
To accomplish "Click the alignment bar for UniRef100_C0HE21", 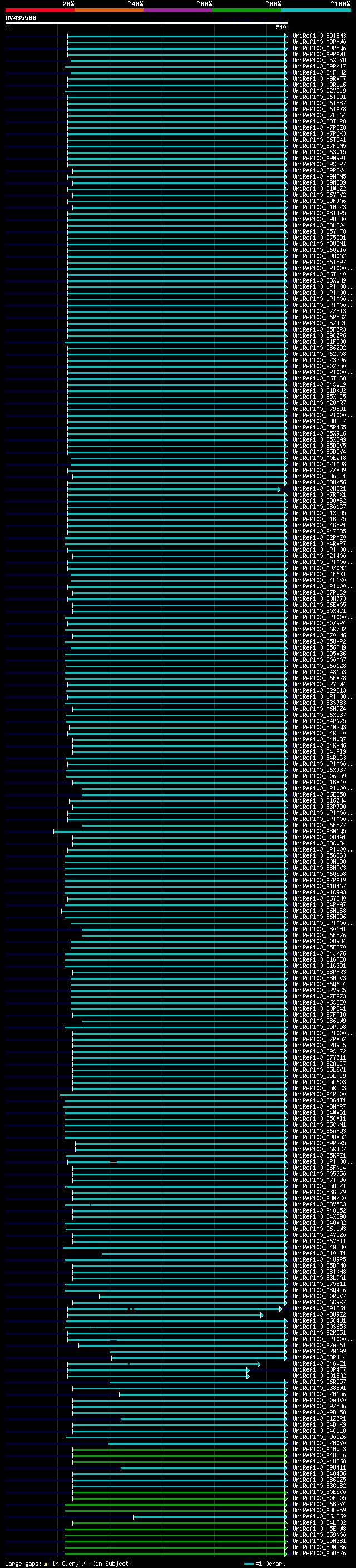I will (174, 489).
